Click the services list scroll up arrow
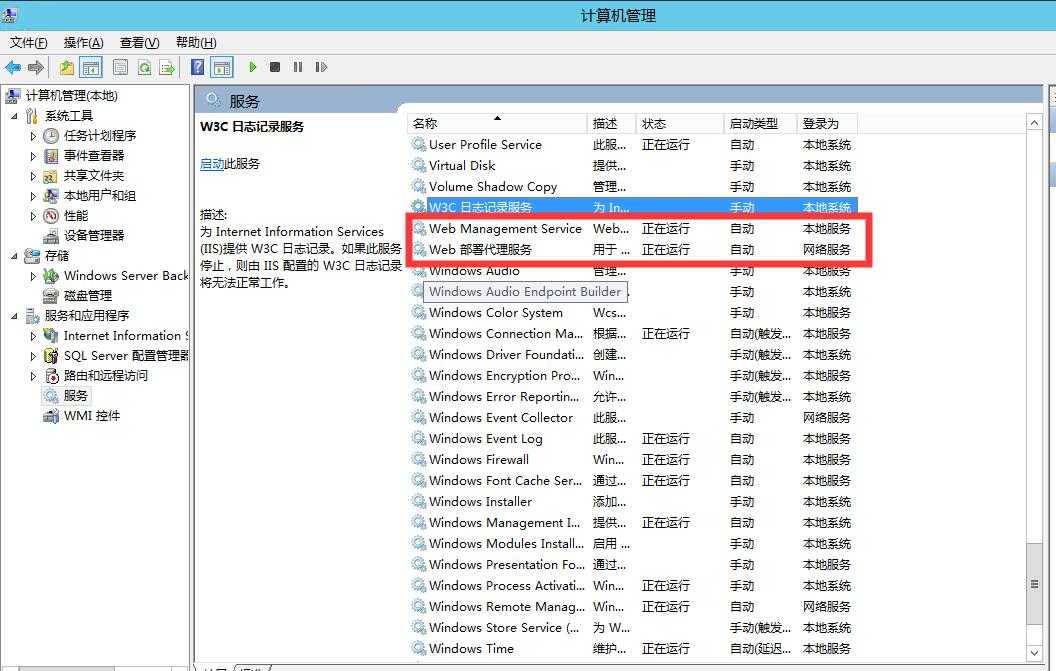This screenshot has height=671, width=1056. click(x=1034, y=123)
